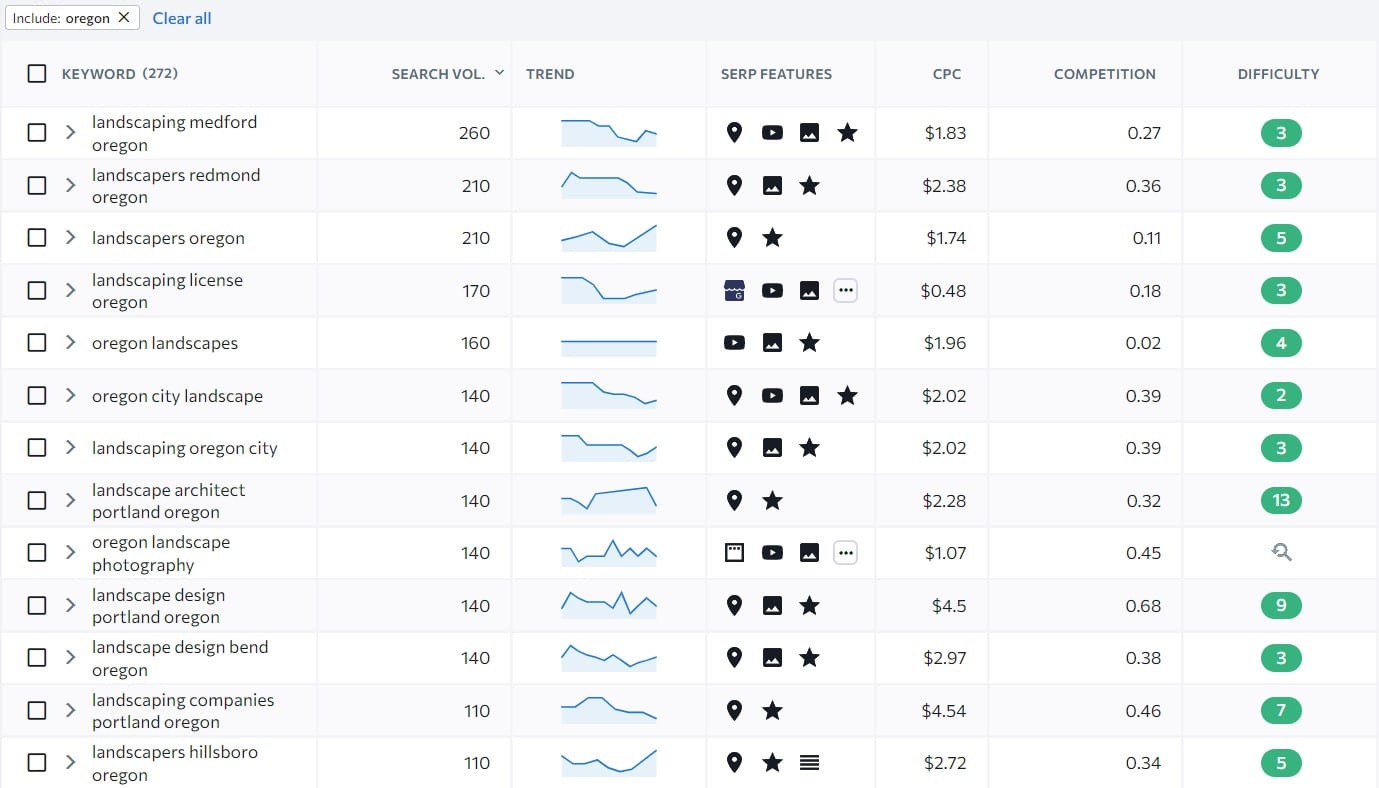Click image icon for landscape design portland oregon
Viewport: 1379px width, 788px height.
[772, 606]
